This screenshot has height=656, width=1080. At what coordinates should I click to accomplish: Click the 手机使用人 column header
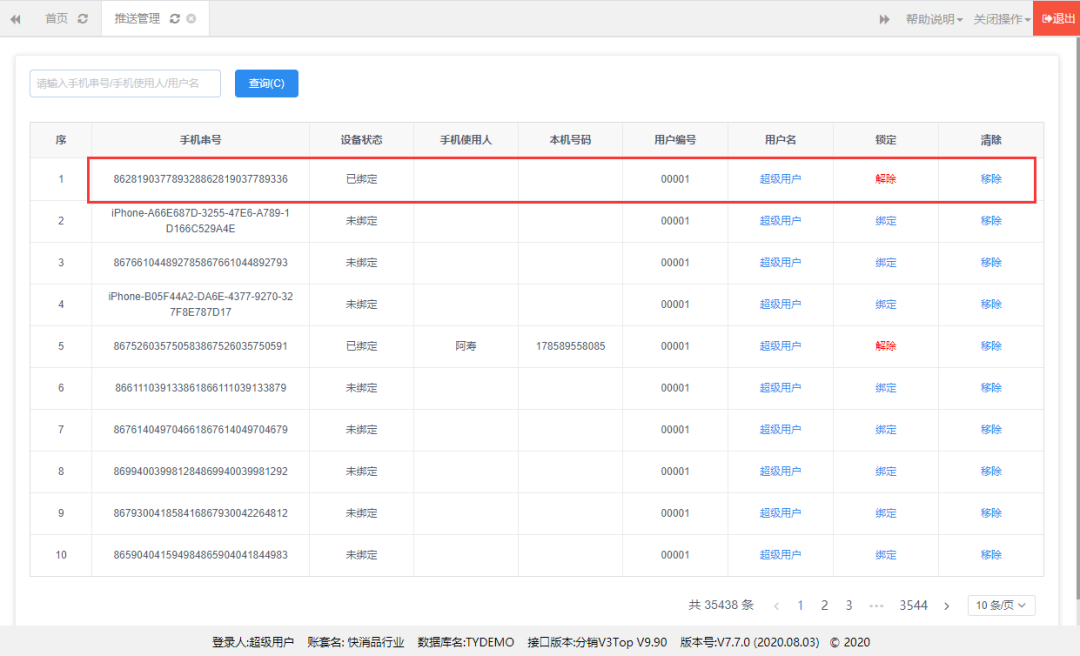(x=466, y=140)
